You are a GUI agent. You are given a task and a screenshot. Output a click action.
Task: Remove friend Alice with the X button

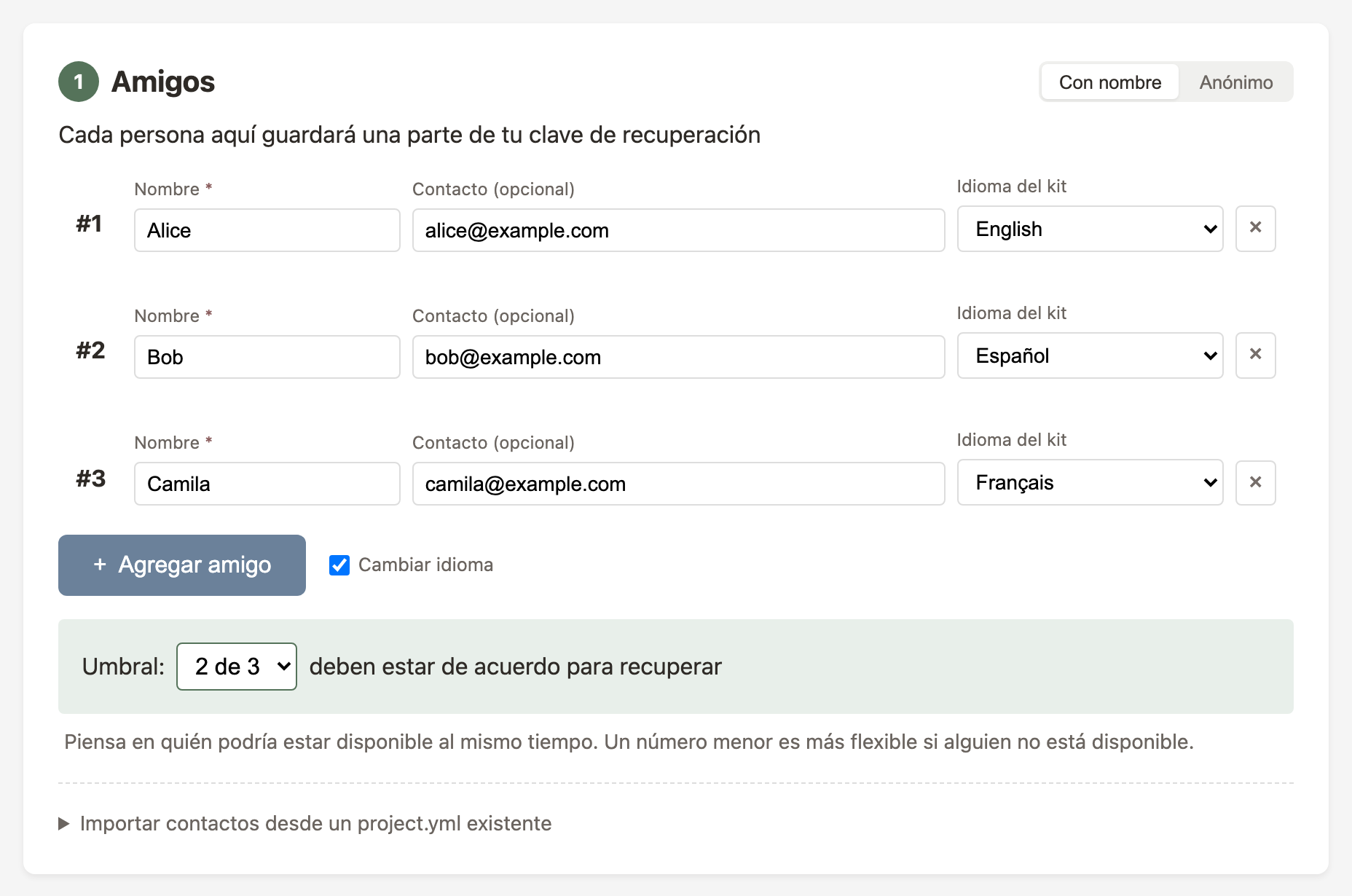click(x=1255, y=229)
